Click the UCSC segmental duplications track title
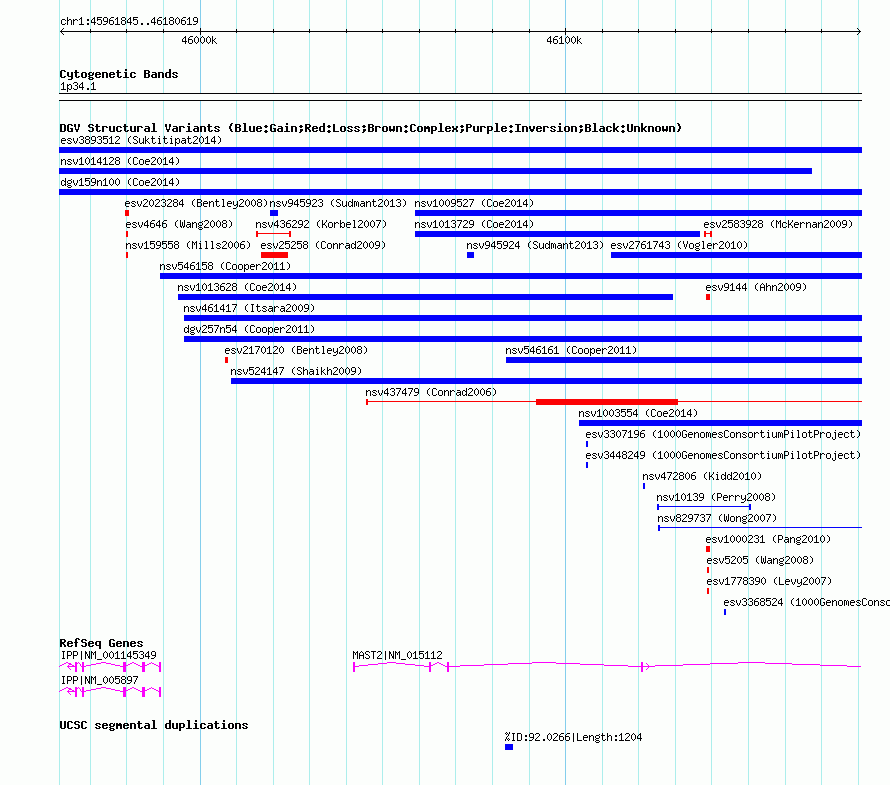 (x=154, y=725)
